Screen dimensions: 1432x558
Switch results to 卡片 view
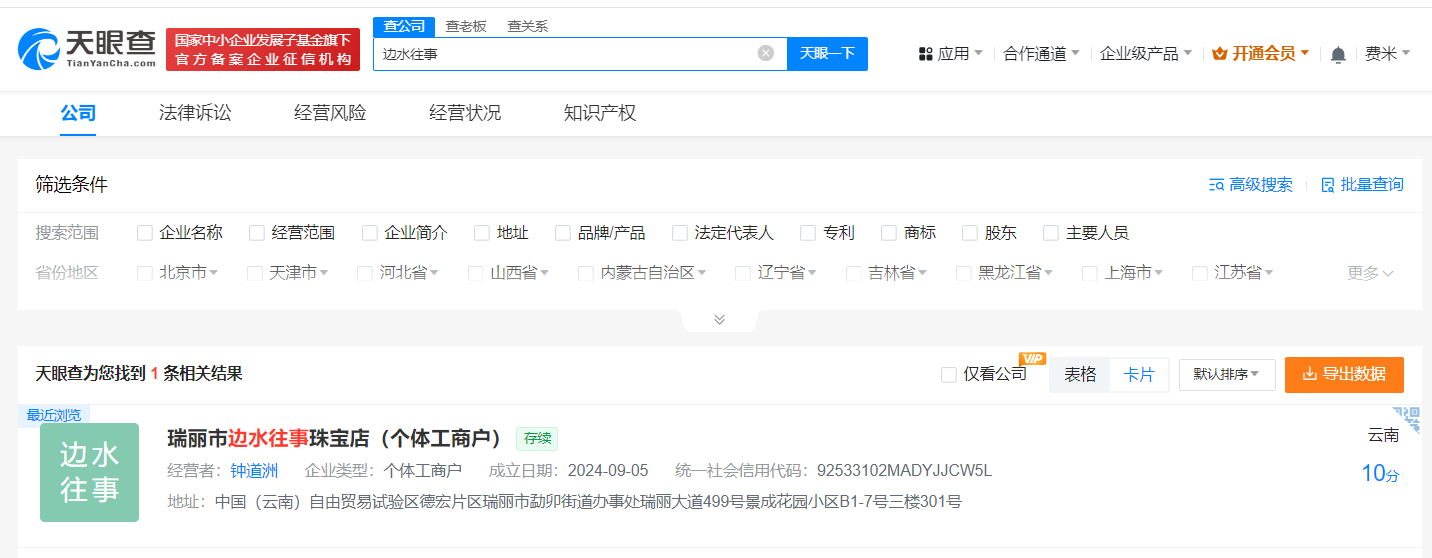pos(1139,374)
